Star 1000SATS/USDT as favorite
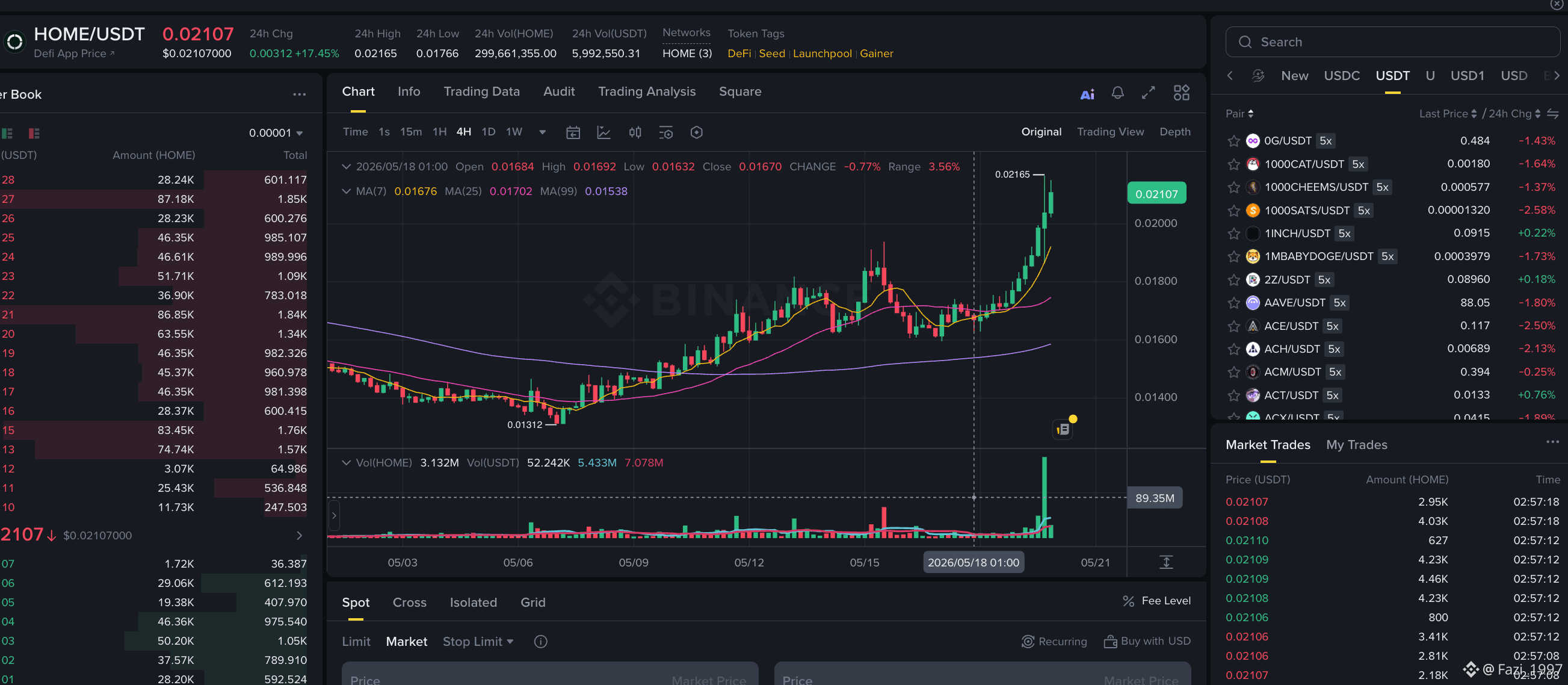 [1234, 210]
